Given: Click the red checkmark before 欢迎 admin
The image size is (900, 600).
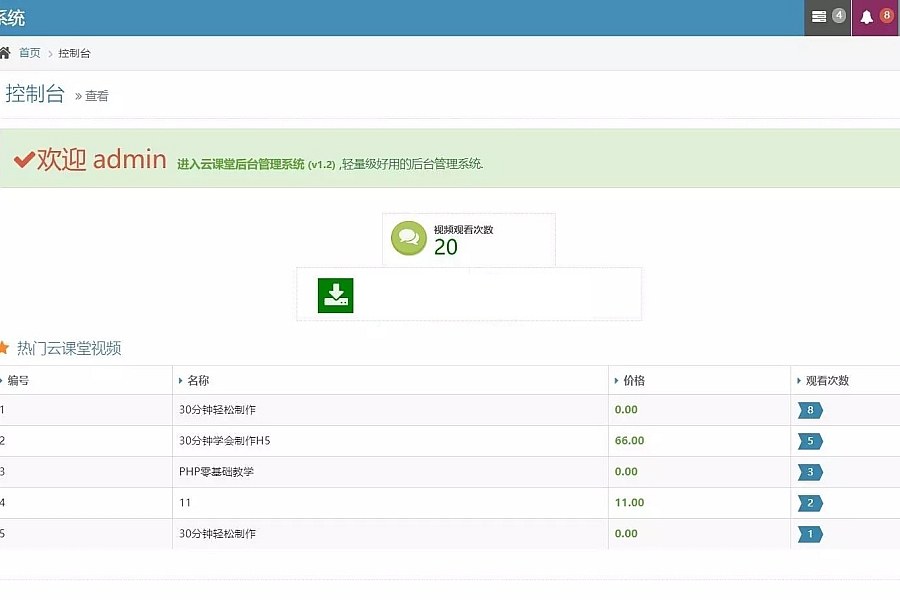Looking at the screenshot, I should point(24,160).
